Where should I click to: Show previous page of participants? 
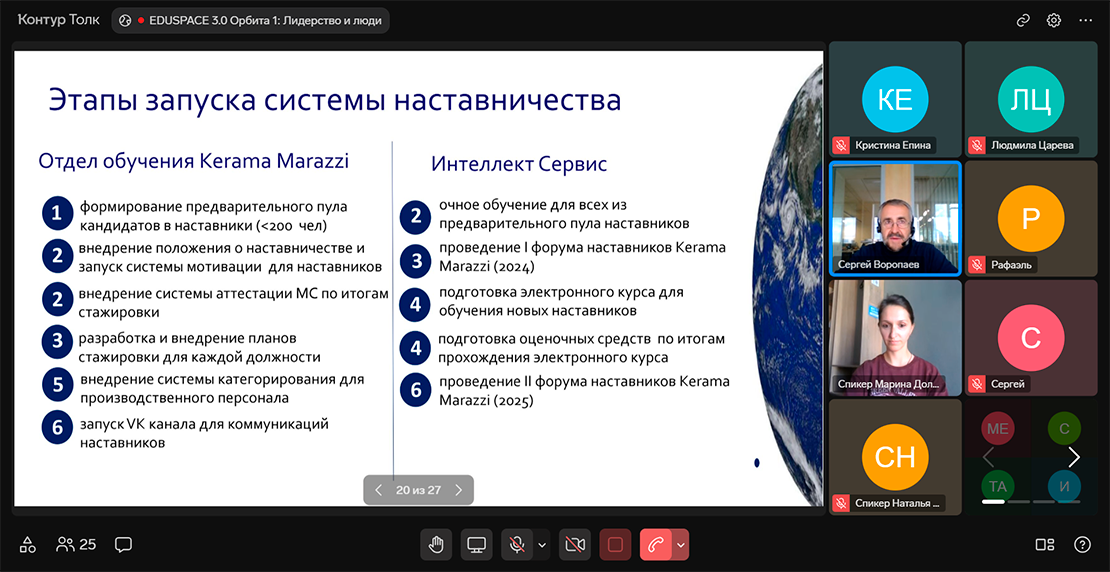pyautogui.click(x=989, y=458)
